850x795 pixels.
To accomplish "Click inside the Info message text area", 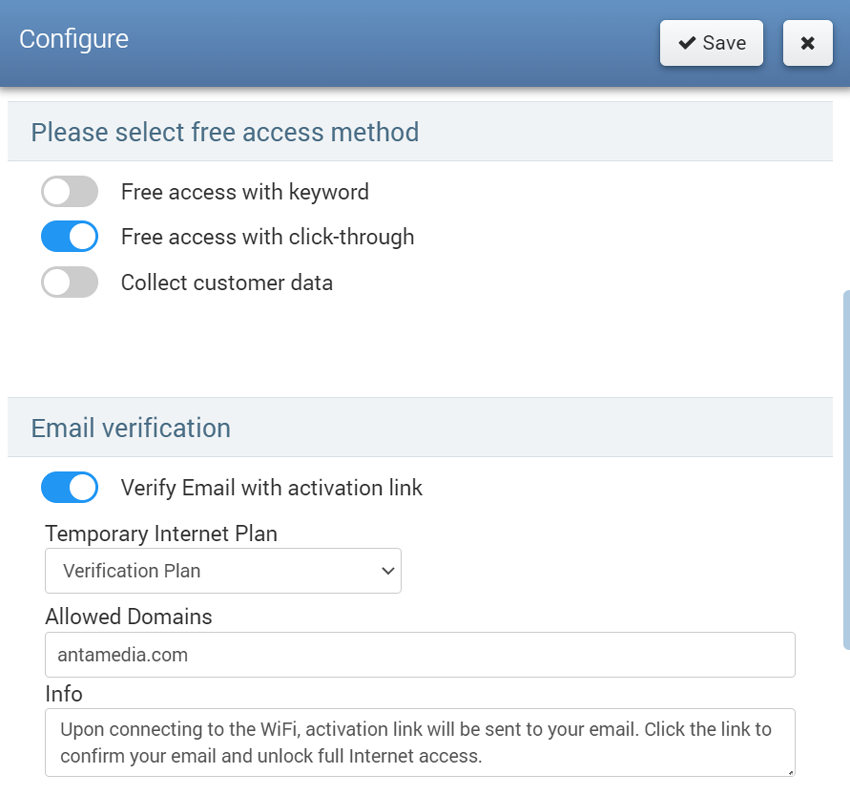I will [420, 743].
